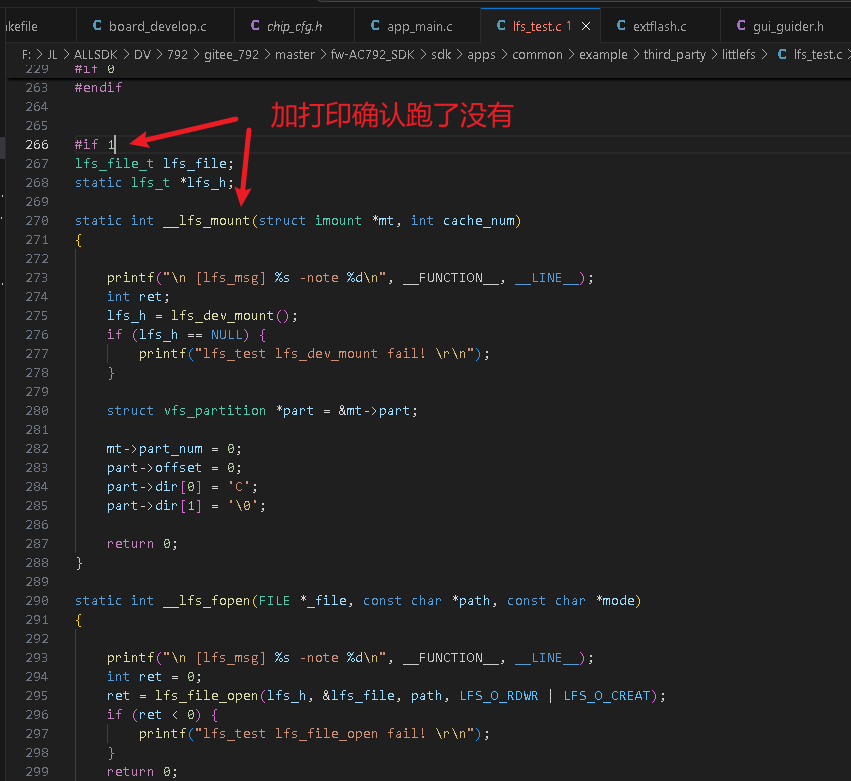Image resolution: width=851 pixels, height=781 pixels.
Task: Click lfs_test.c file name in breadcrumb
Action: pos(818,55)
